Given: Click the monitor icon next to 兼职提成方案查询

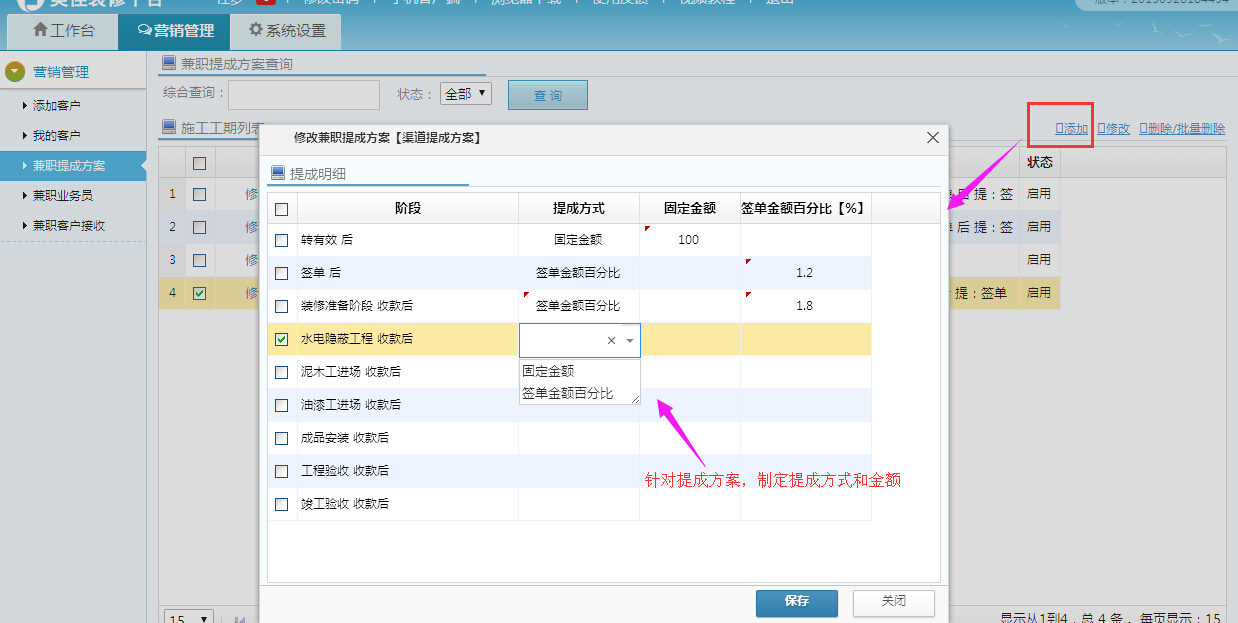Looking at the screenshot, I should [168, 64].
